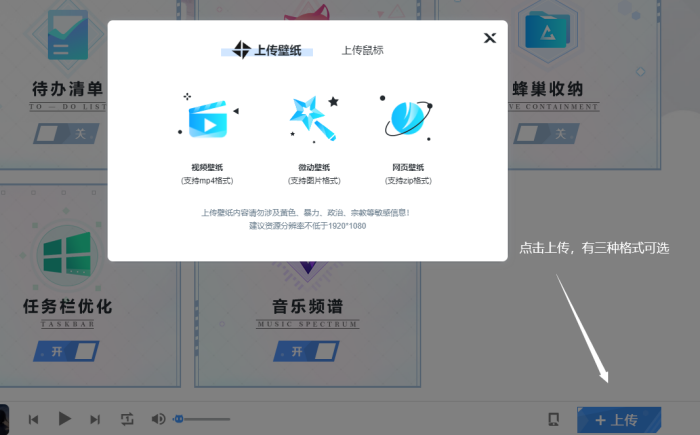Toggle the loop playback mode icon

pos(127,419)
